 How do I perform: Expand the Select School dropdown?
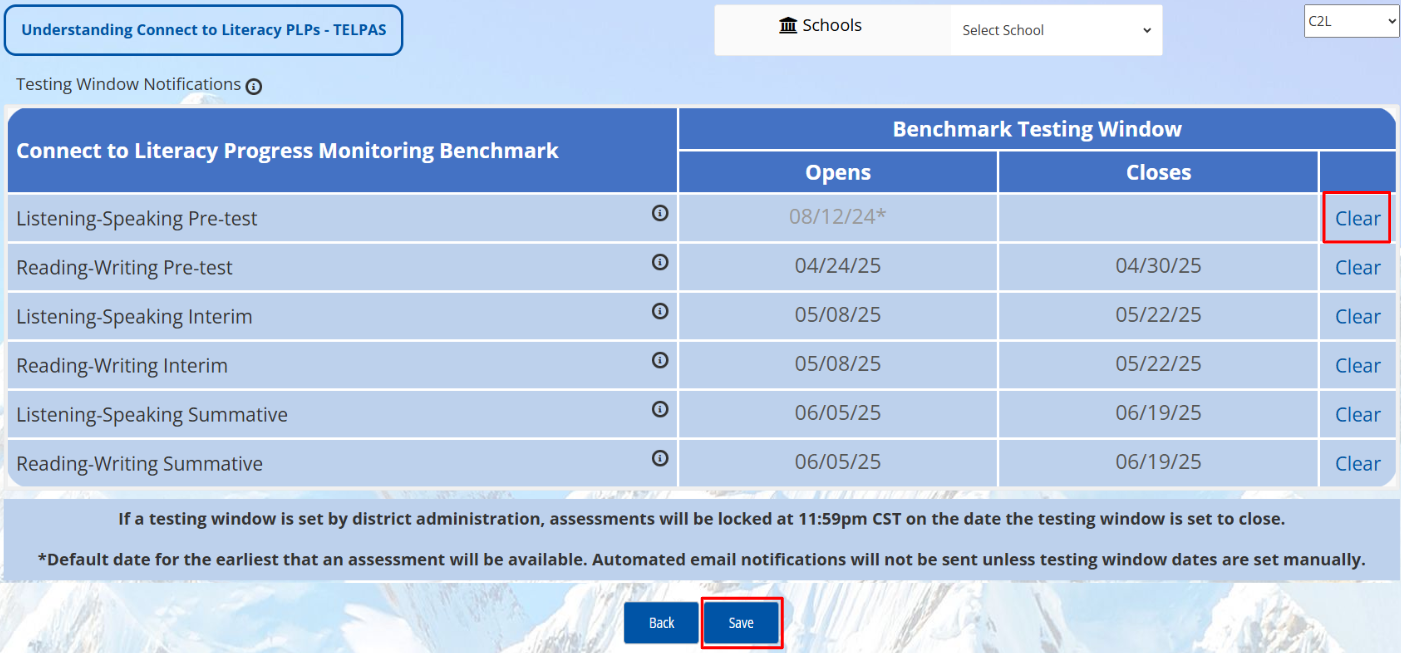(x=1056, y=30)
